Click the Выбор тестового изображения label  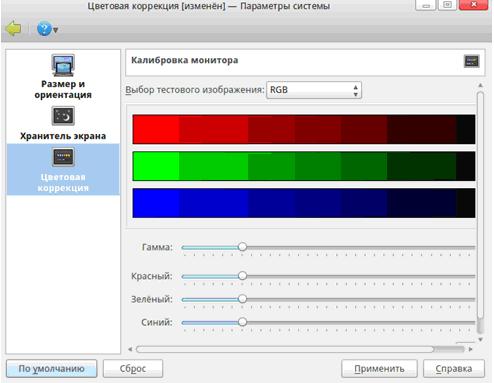195,90
